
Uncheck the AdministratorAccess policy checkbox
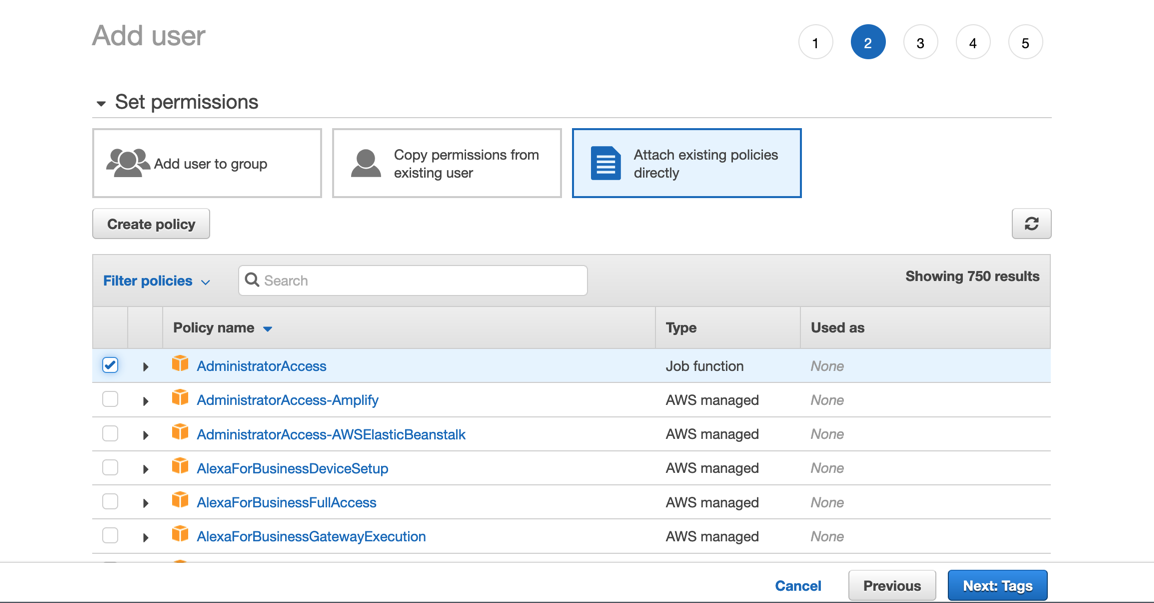coord(110,365)
